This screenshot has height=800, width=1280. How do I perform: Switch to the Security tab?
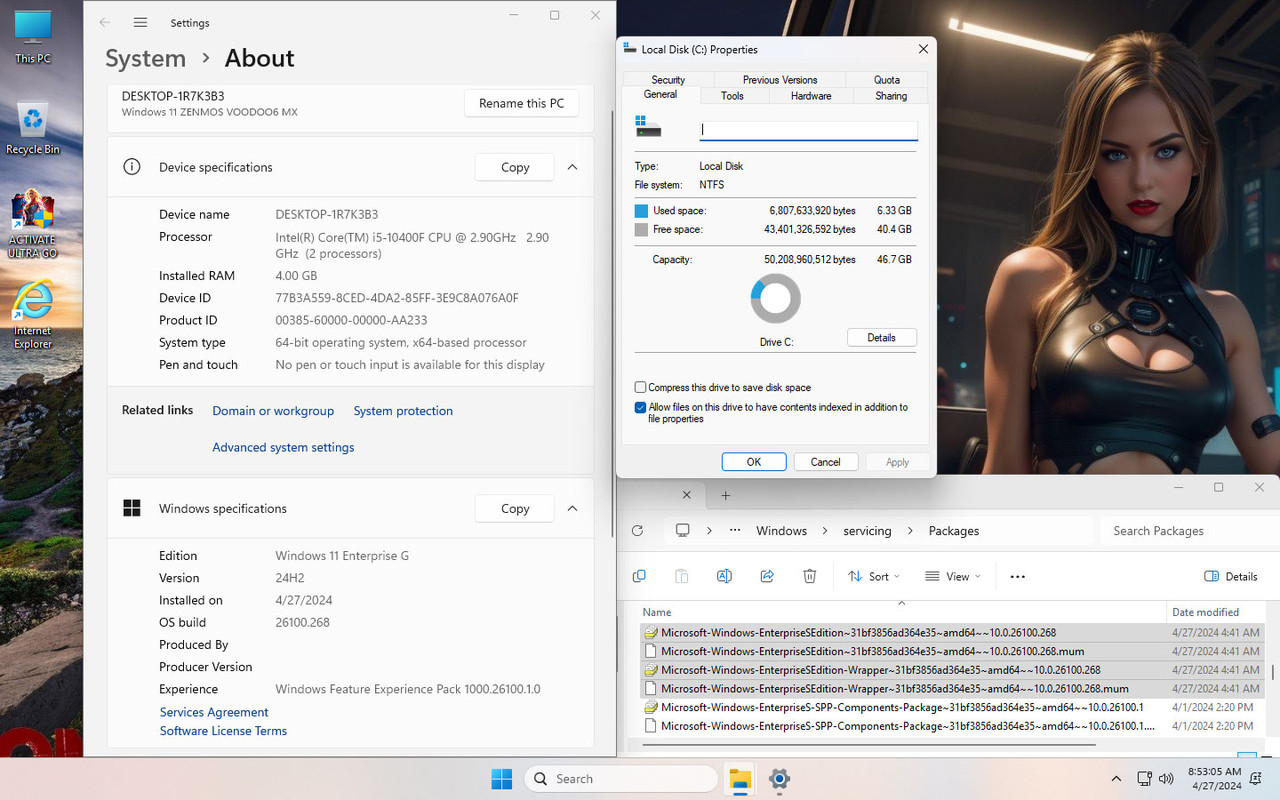pos(668,80)
